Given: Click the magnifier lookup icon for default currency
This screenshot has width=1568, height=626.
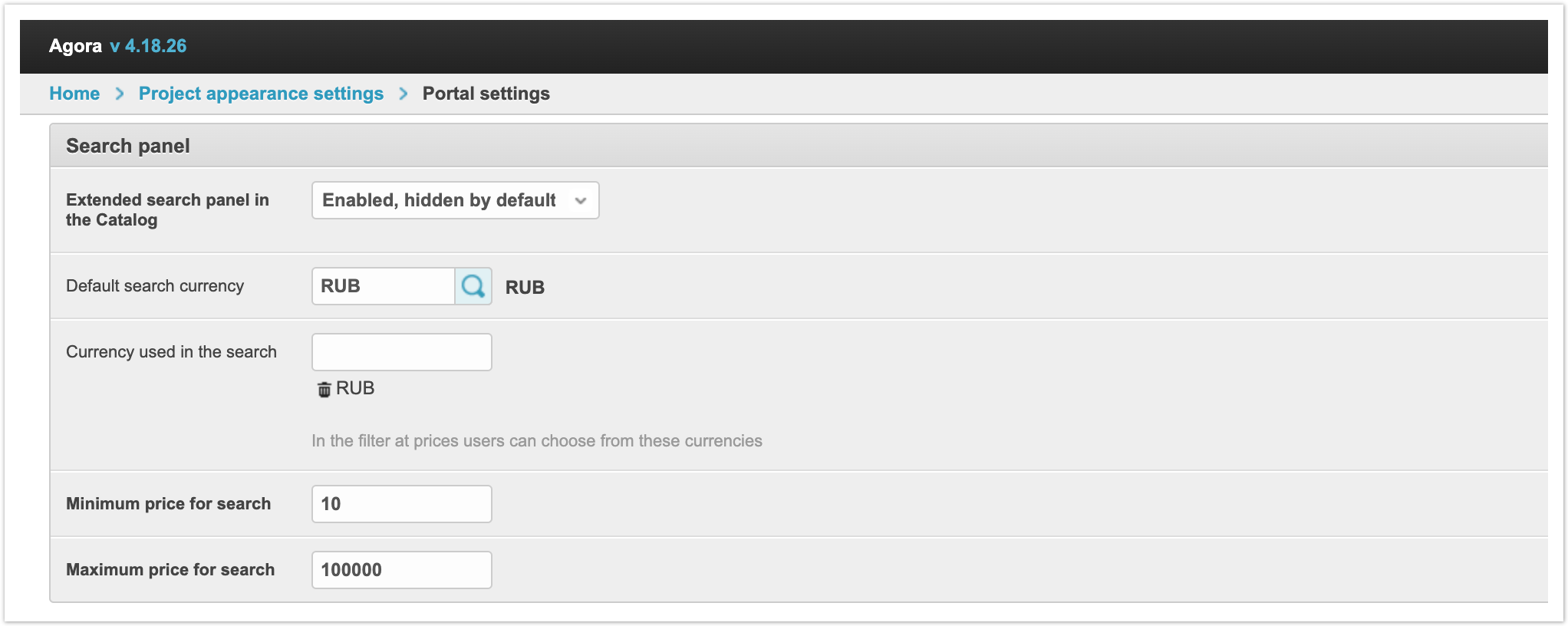Looking at the screenshot, I should (473, 286).
